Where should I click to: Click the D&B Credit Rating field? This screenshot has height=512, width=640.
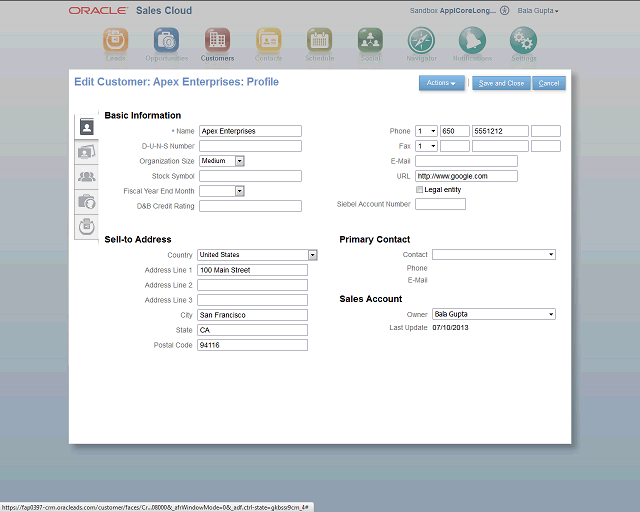tap(250, 206)
